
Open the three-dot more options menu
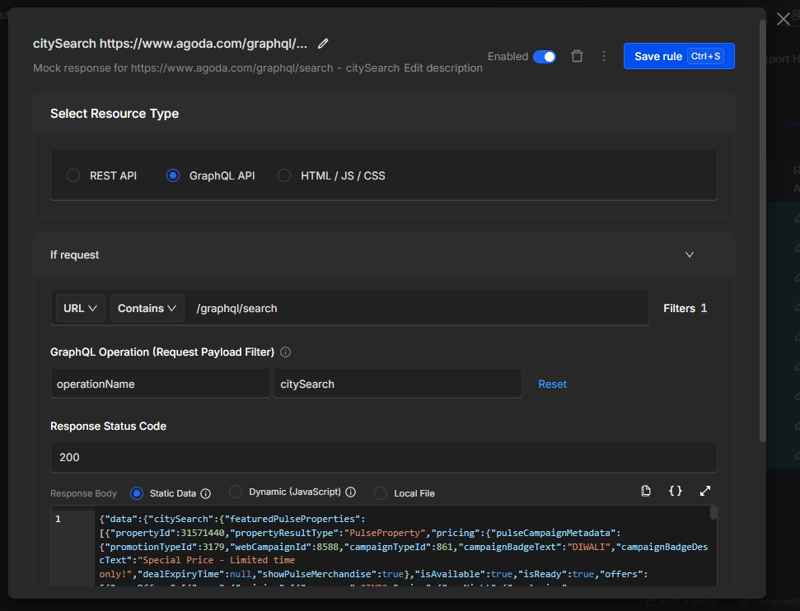pyautogui.click(x=604, y=56)
